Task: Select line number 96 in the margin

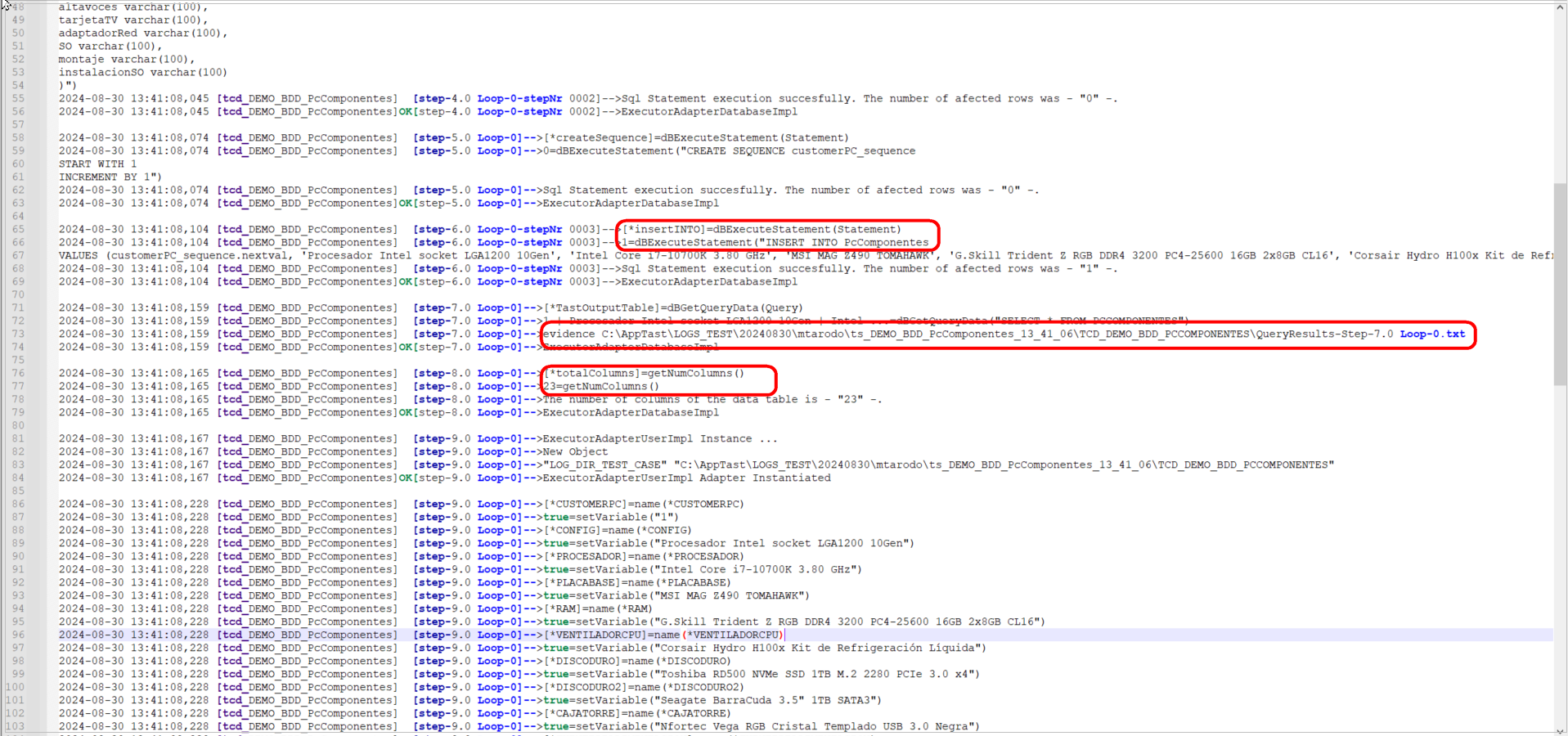Action: tap(17, 635)
